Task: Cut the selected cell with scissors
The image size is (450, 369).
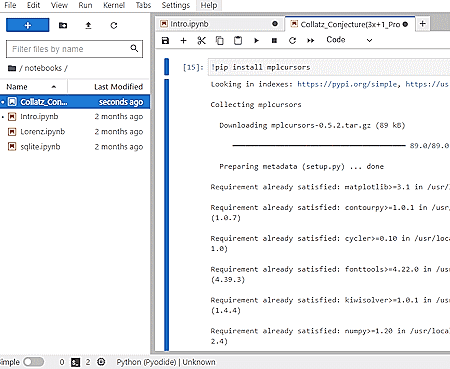Action: 201,41
